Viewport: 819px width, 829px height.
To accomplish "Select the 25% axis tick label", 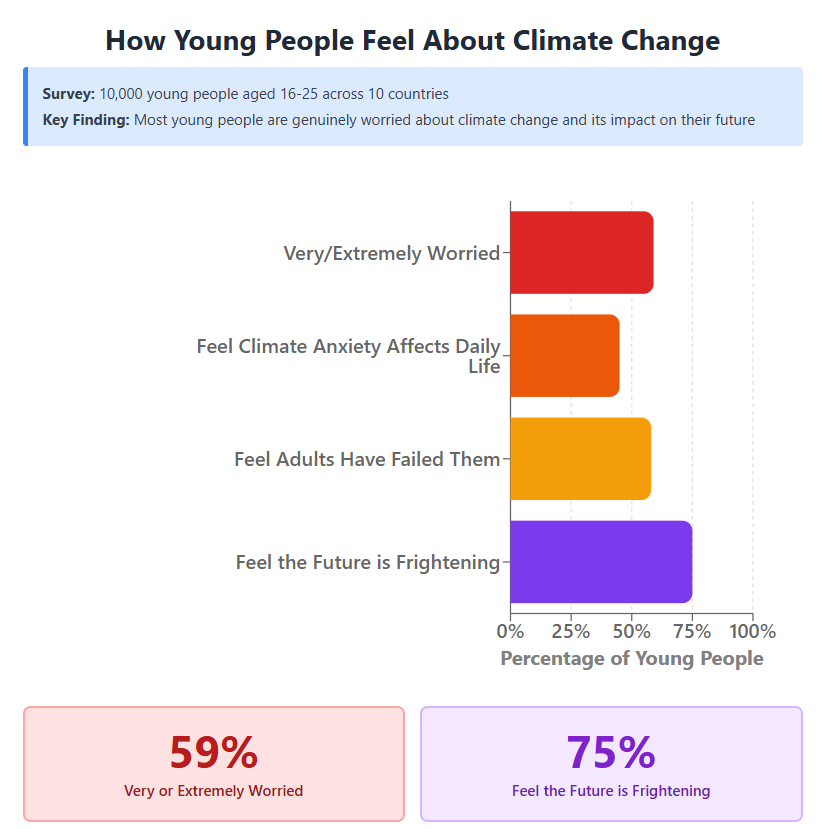I will point(571,632).
